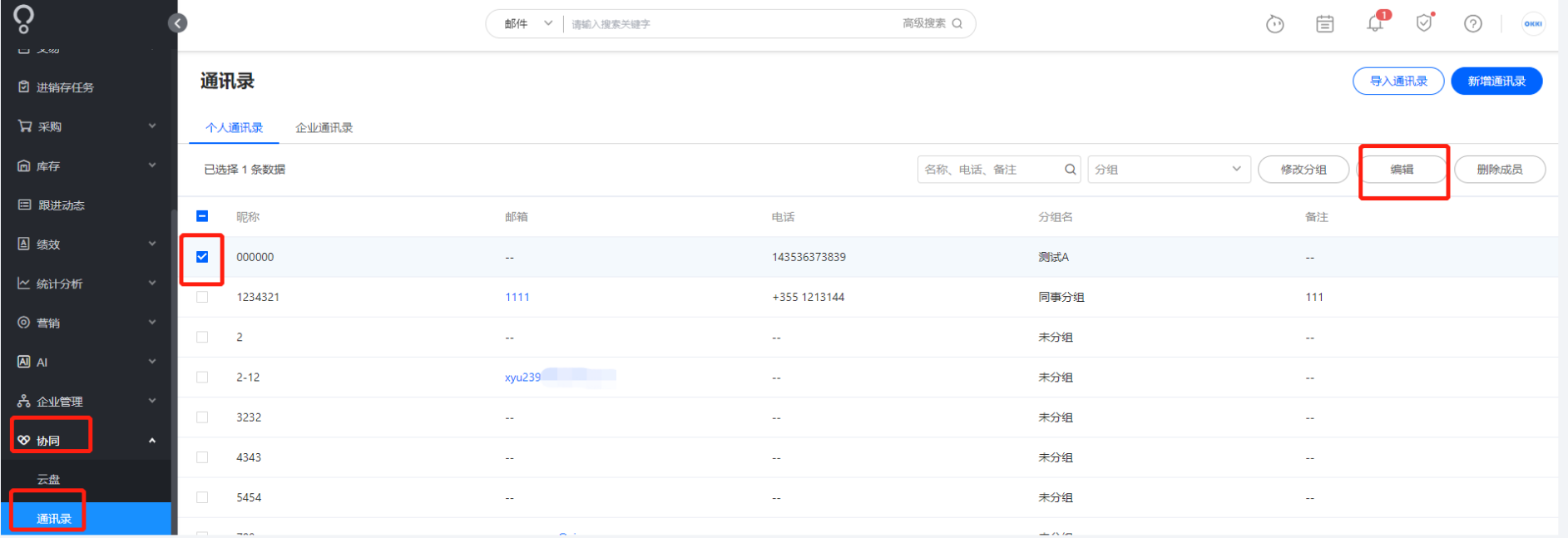Collapse the left sidebar with arrow button
1568x538 pixels.
click(177, 23)
